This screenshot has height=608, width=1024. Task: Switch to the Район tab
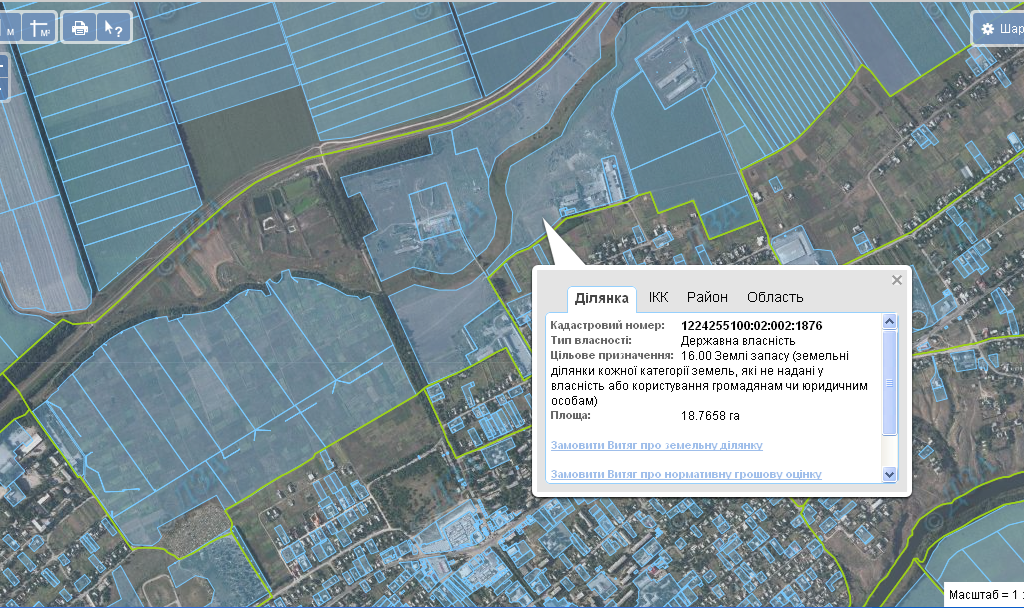(707, 297)
